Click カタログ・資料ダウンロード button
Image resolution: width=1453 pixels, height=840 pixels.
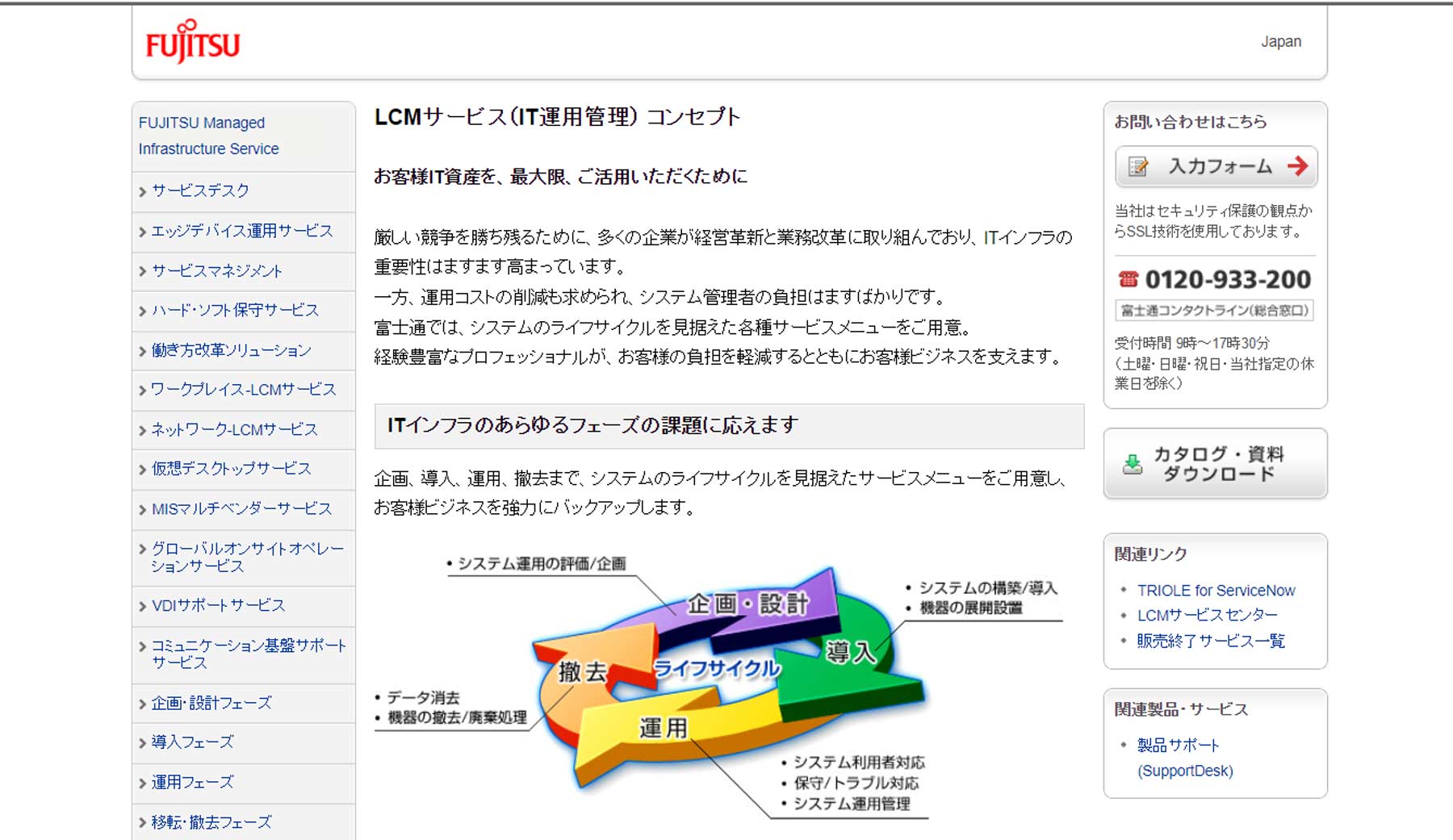1215,464
